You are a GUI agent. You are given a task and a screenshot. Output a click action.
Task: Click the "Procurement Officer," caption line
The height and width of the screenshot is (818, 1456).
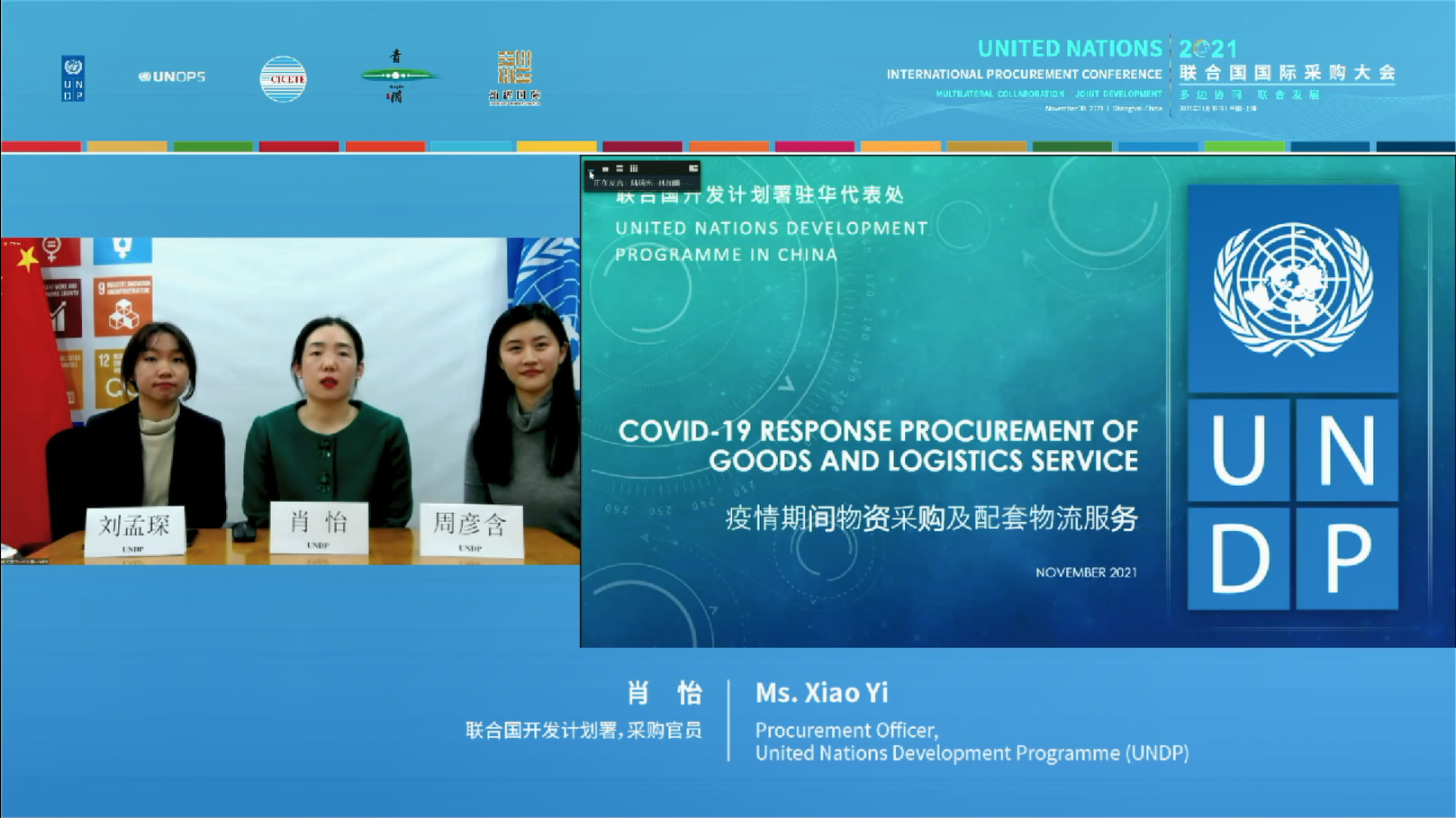click(846, 730)
